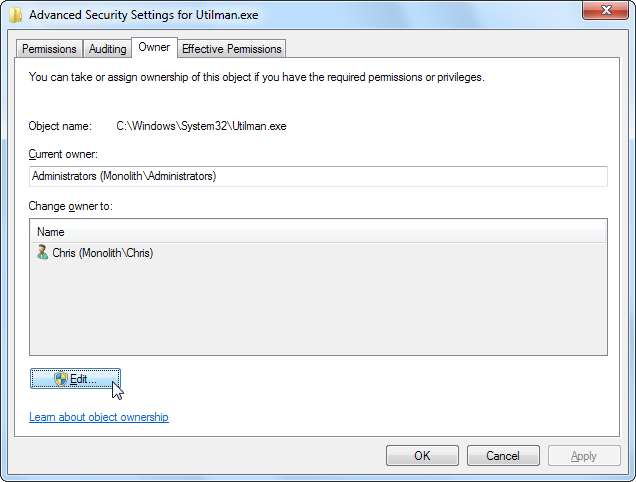The image size is (636, 482).
Task: Click the empty area of the owner list
Action: (x=318, y=310)
